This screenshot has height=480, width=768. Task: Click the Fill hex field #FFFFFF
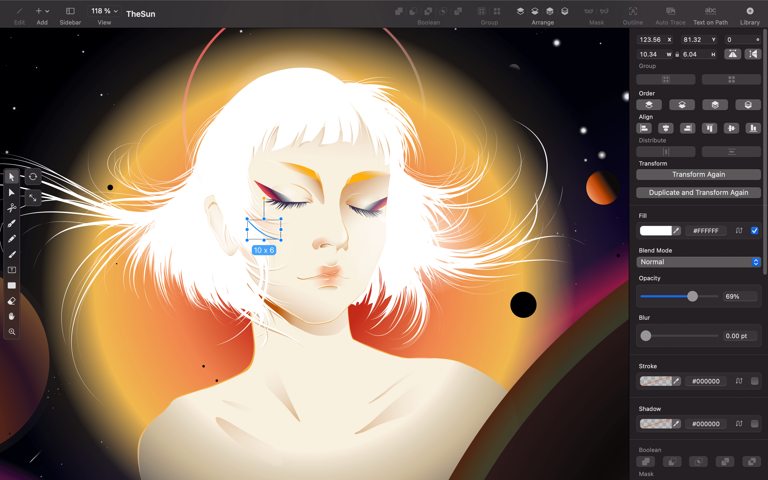[x=706, y=231]
